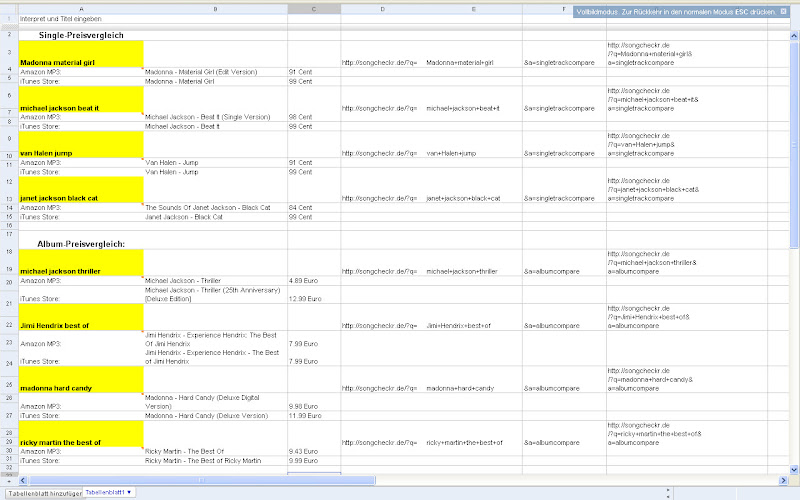Image resolution: width=800 pixels, height=500 pixels.
Task: Click the horizontal scrollbar right arrow
Action: [x=783, y=480]
